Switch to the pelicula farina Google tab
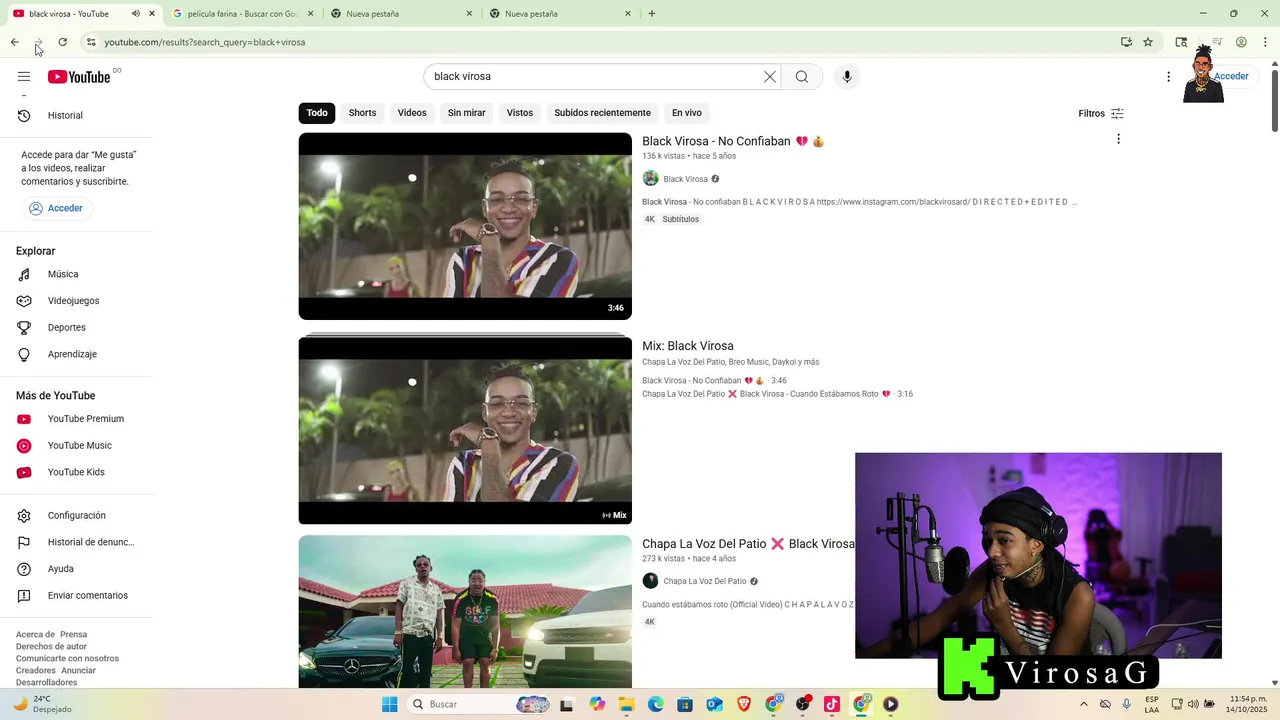Viewport: 1280px width, 720px height. click(x=242, y=14)
